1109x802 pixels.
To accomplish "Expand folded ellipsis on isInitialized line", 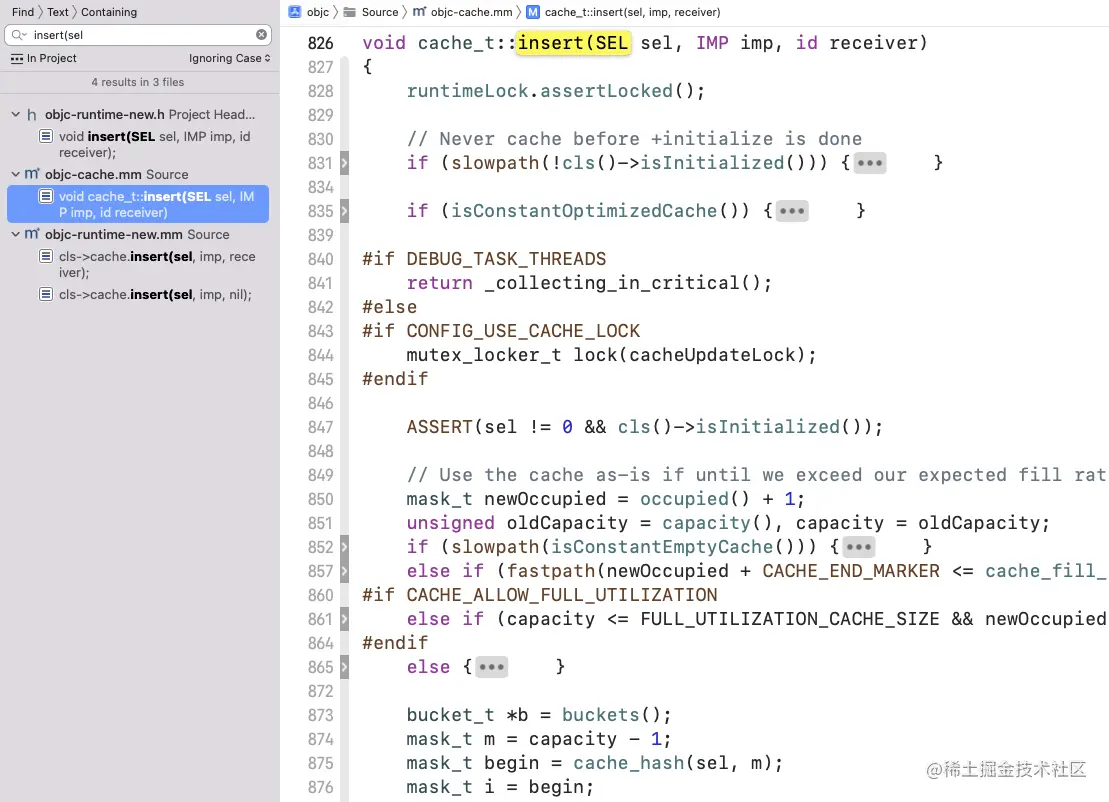I will [x=869, y=163].
